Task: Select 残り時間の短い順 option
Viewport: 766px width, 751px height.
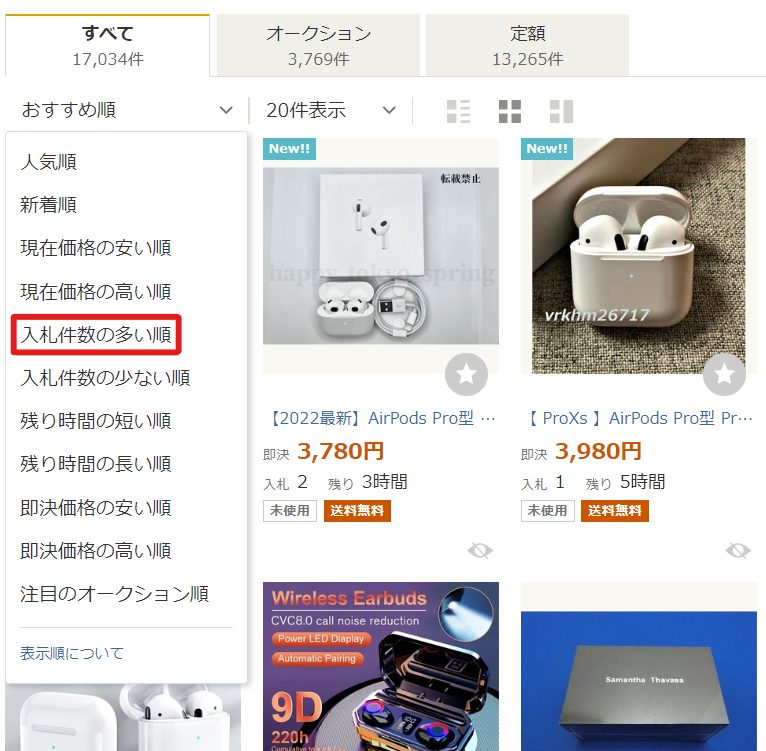Action: 96,421
